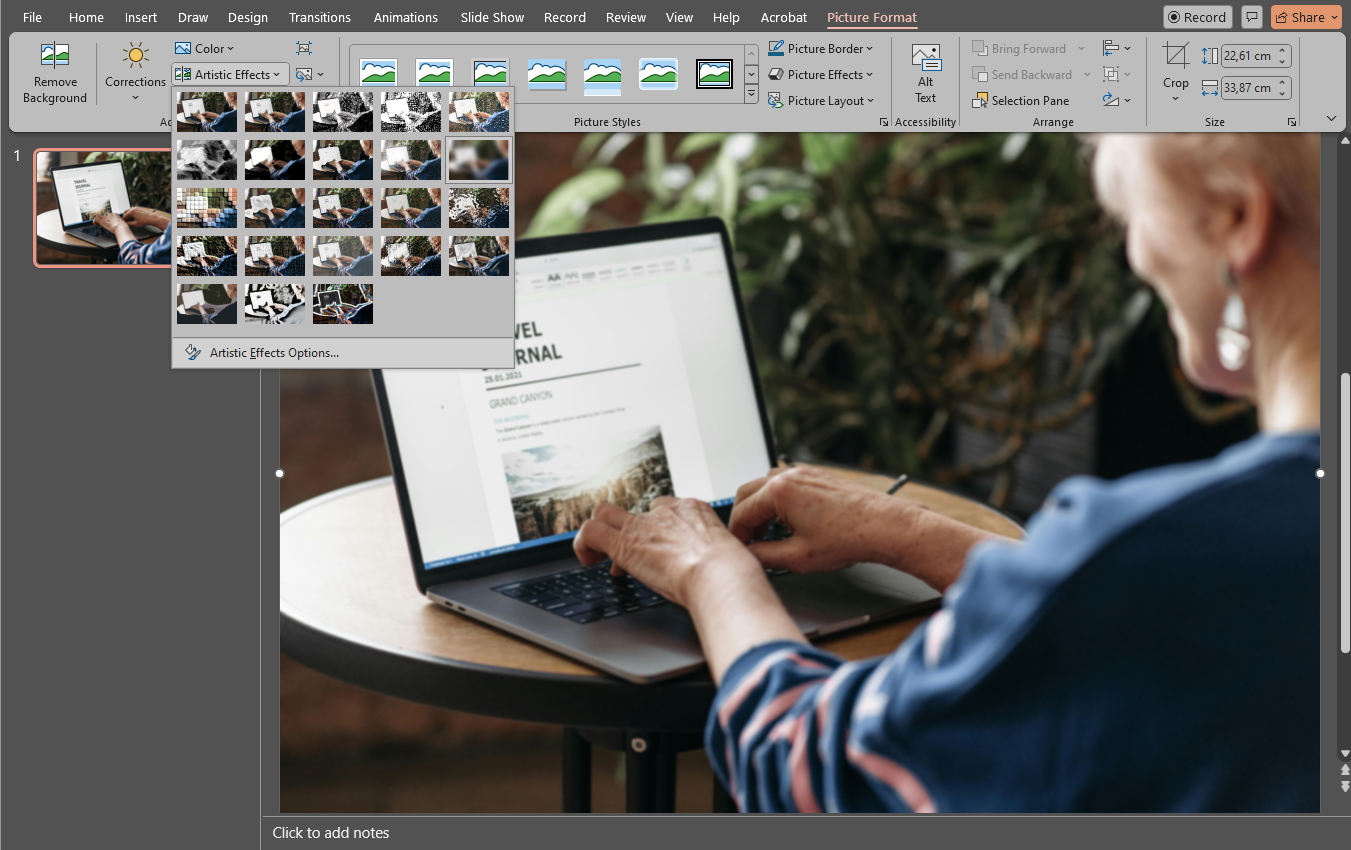Click the 'Click to add notes' area

[x=331, y=832]
